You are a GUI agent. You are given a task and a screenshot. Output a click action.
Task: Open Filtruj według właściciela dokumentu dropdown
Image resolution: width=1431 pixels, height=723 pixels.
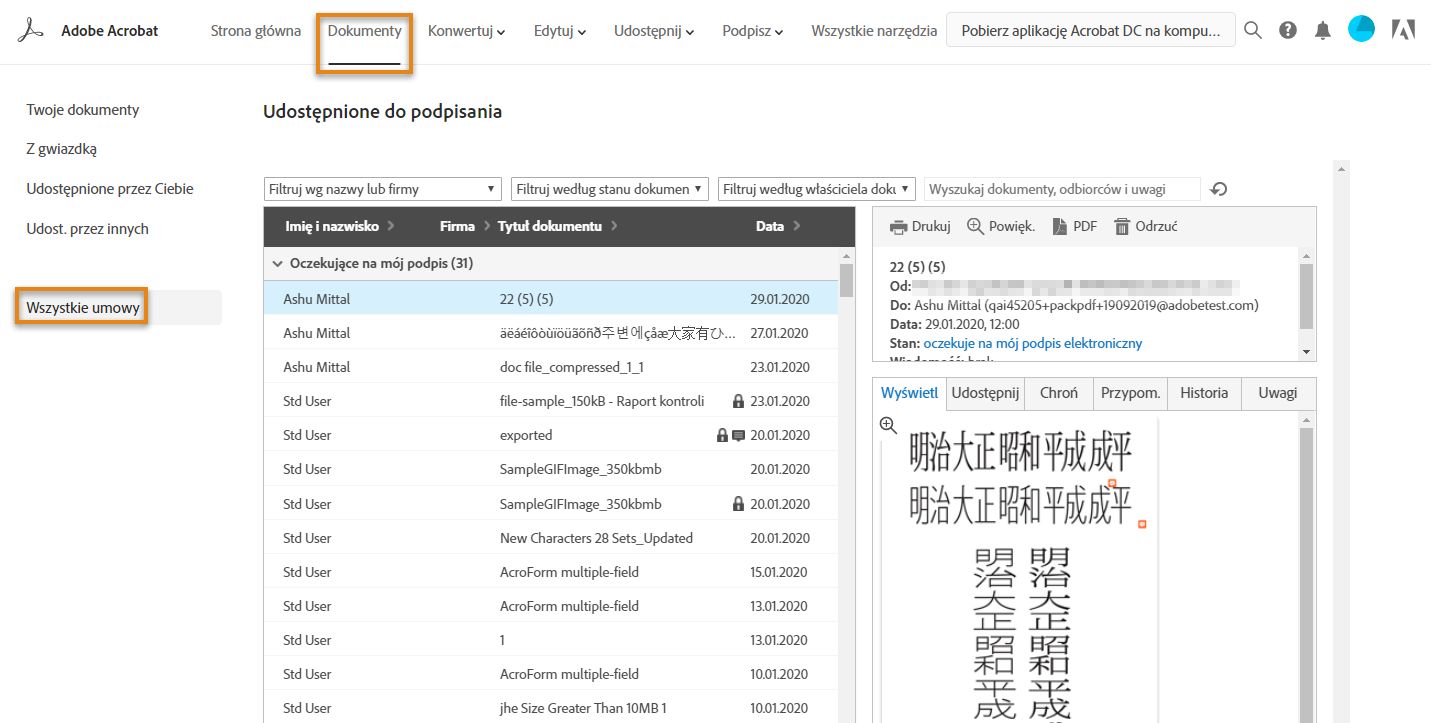(x=817, y=189)
